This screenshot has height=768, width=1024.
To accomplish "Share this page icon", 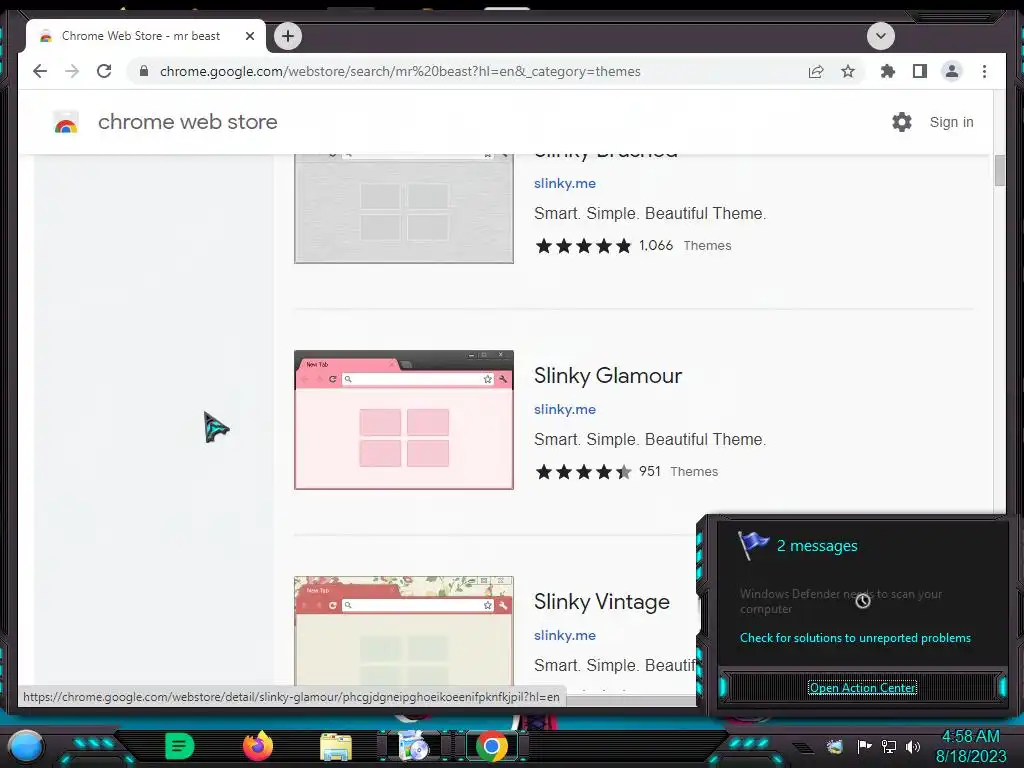I will [x=816, y=71].
